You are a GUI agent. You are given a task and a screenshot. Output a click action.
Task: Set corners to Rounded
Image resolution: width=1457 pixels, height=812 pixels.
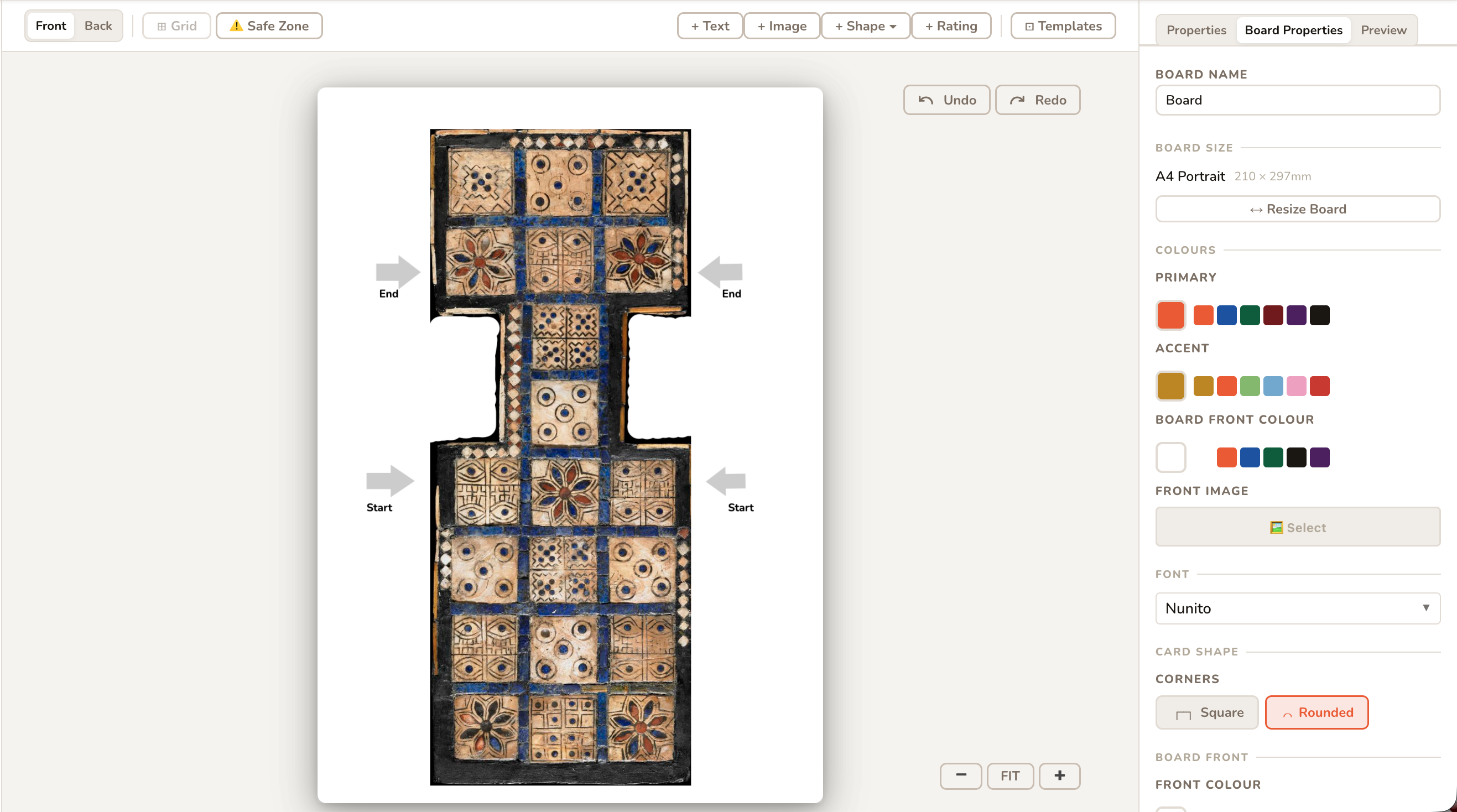(x=1316, y=712)
